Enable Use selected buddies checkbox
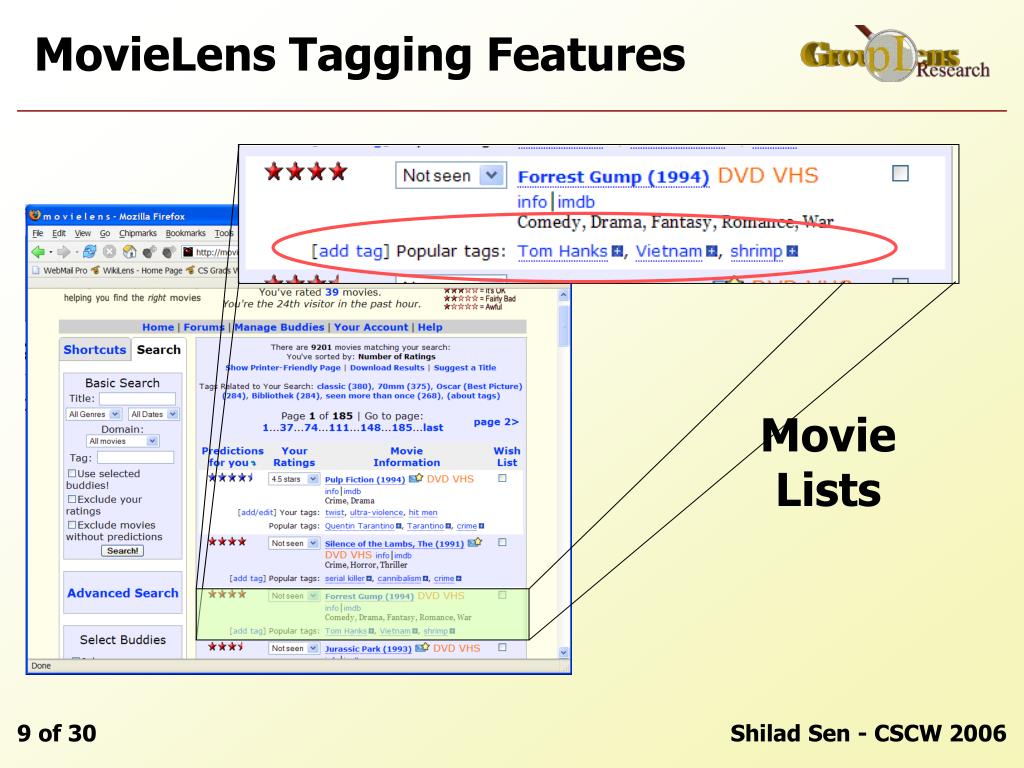The image size is (1024, 768). (x=72, y=473)
